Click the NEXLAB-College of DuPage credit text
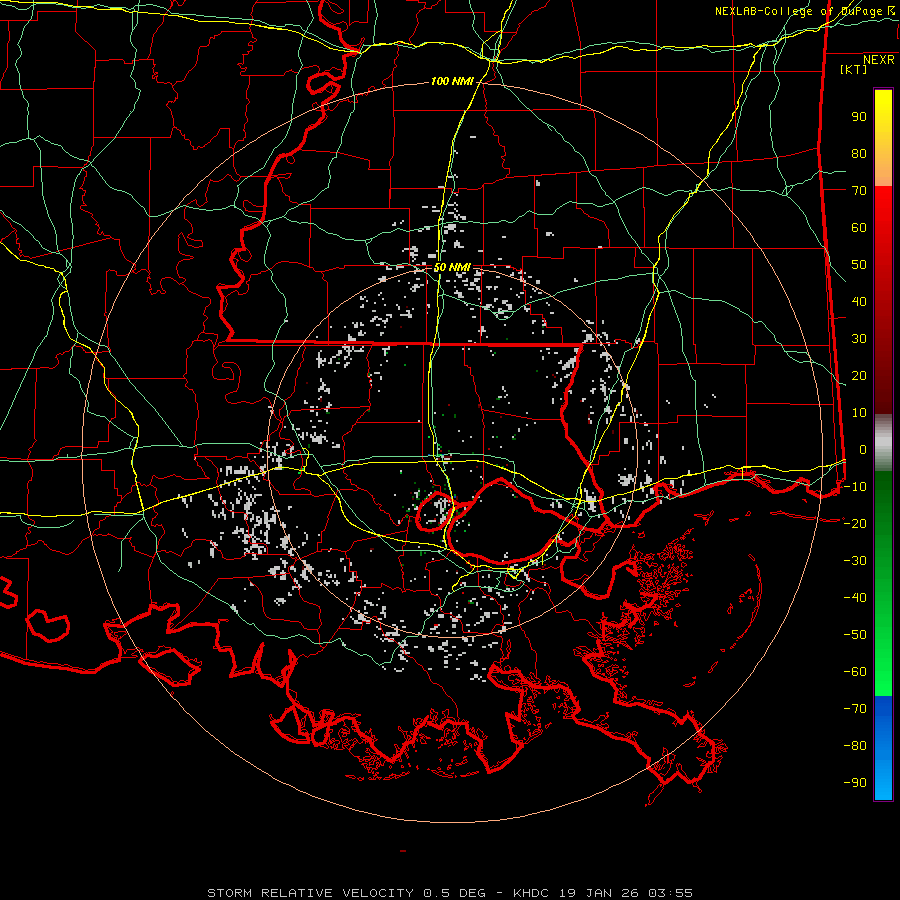Screen dimensions: 900x900 (x=805, y=11)
